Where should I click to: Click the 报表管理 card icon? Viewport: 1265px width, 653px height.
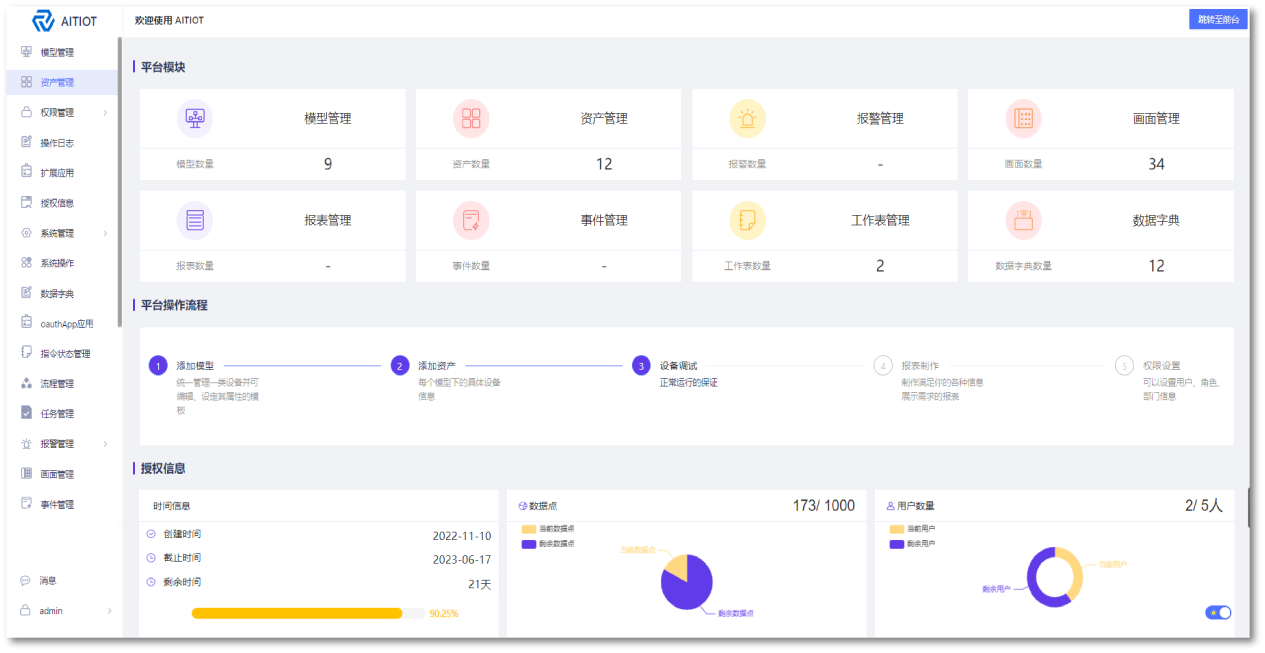coord(195,220)
